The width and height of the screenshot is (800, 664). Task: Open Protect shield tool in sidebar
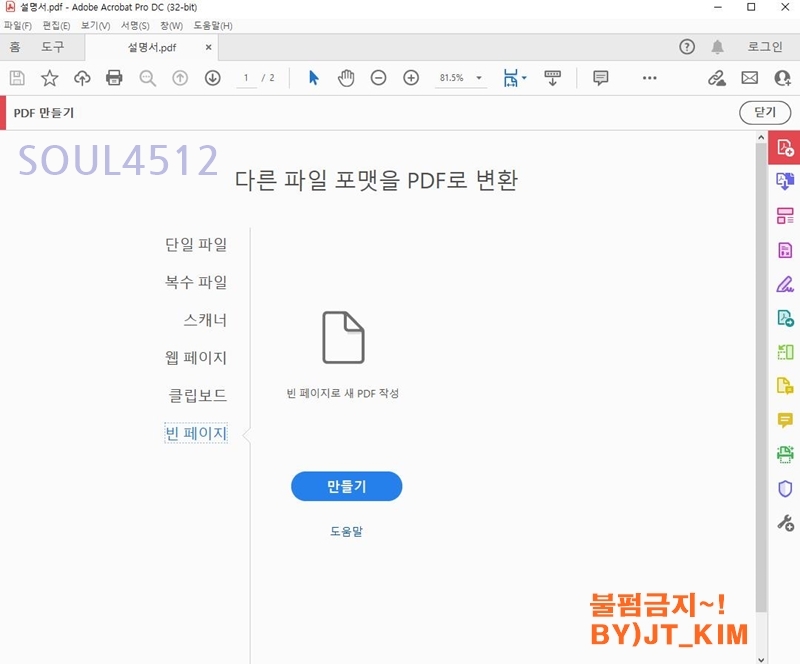785,488
